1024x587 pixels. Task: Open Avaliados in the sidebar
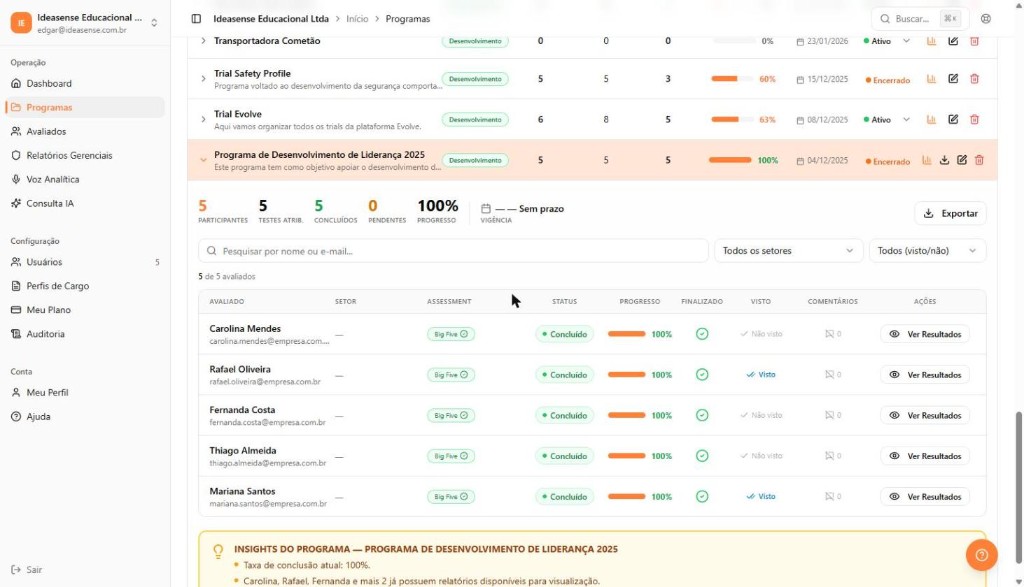coord(85,131)
